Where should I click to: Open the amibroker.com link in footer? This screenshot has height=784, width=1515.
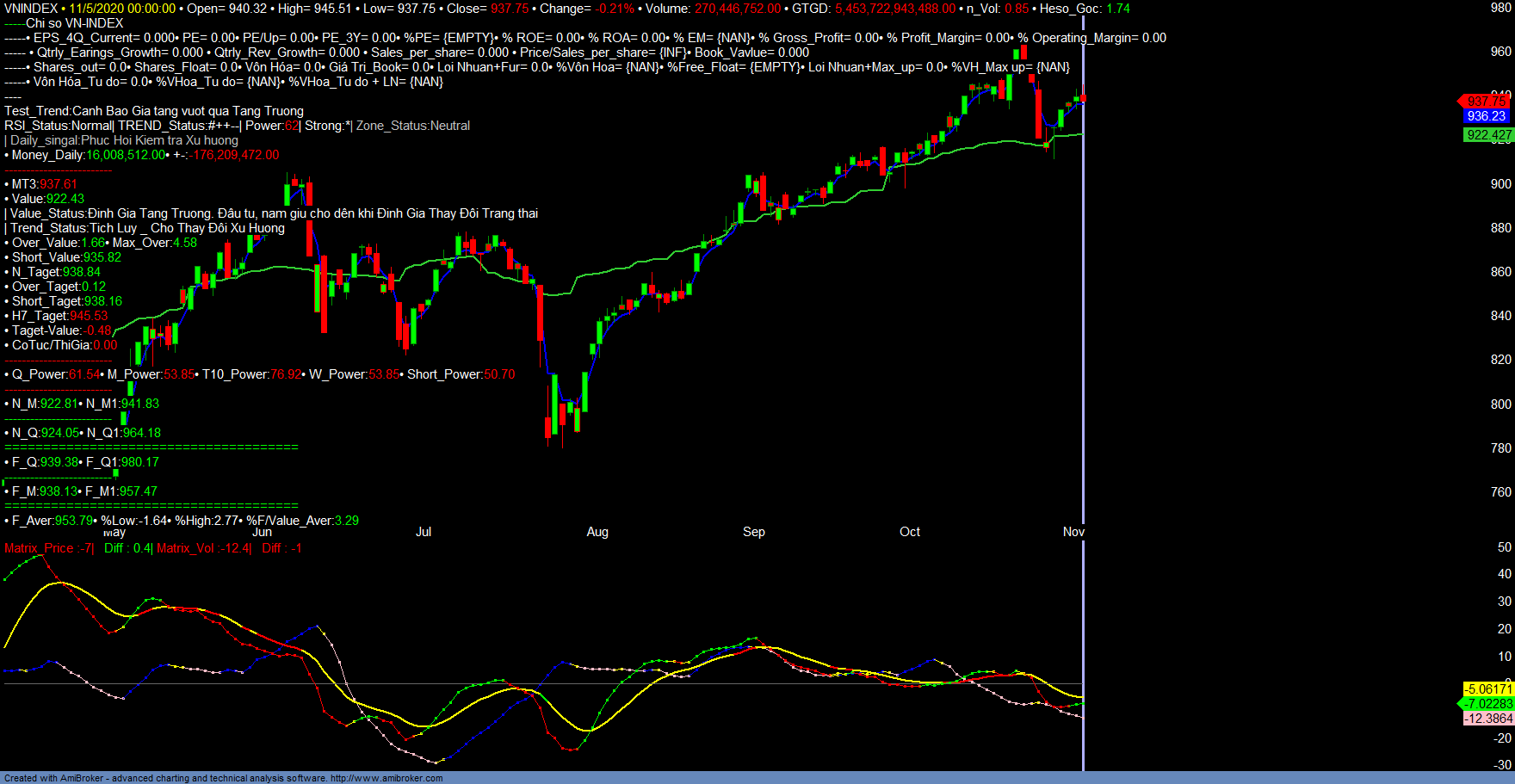pyautogui.click(x=386, y=778)
